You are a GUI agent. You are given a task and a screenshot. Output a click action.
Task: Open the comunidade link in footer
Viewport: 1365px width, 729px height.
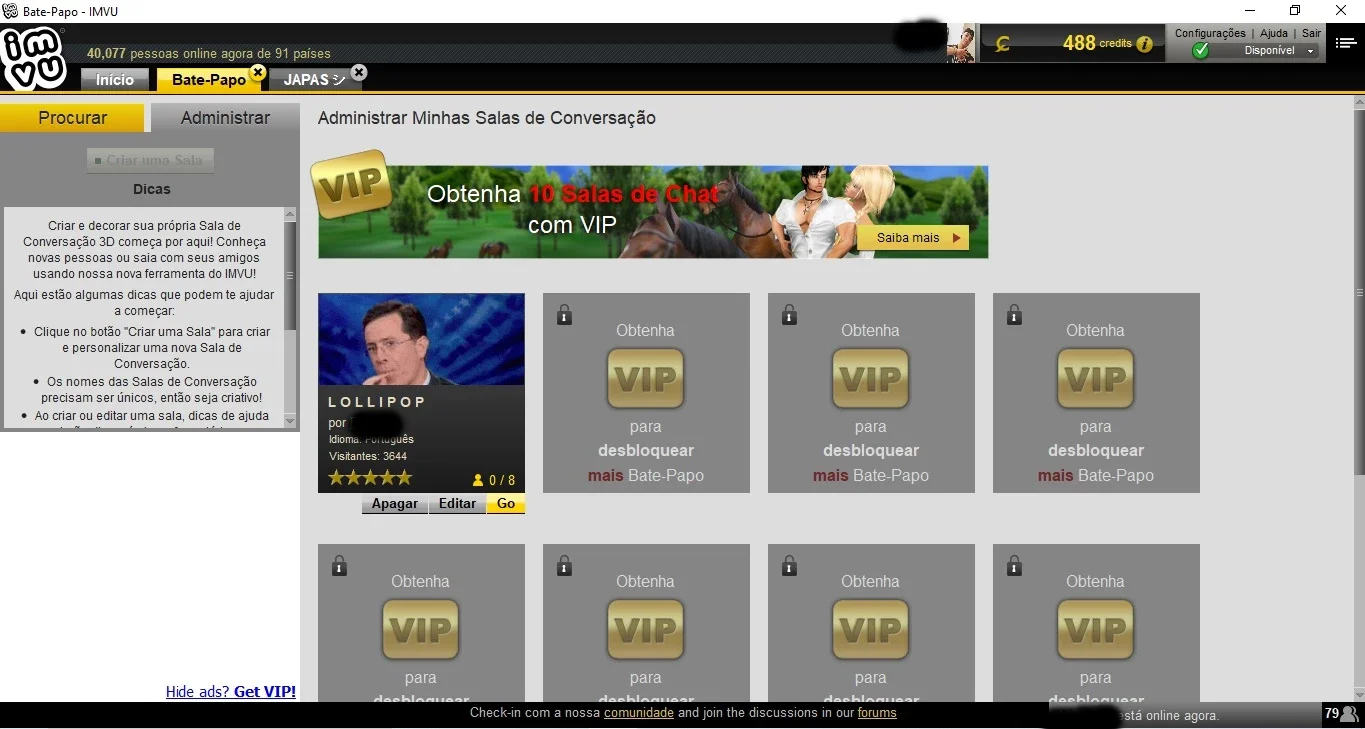coord(639,713)
